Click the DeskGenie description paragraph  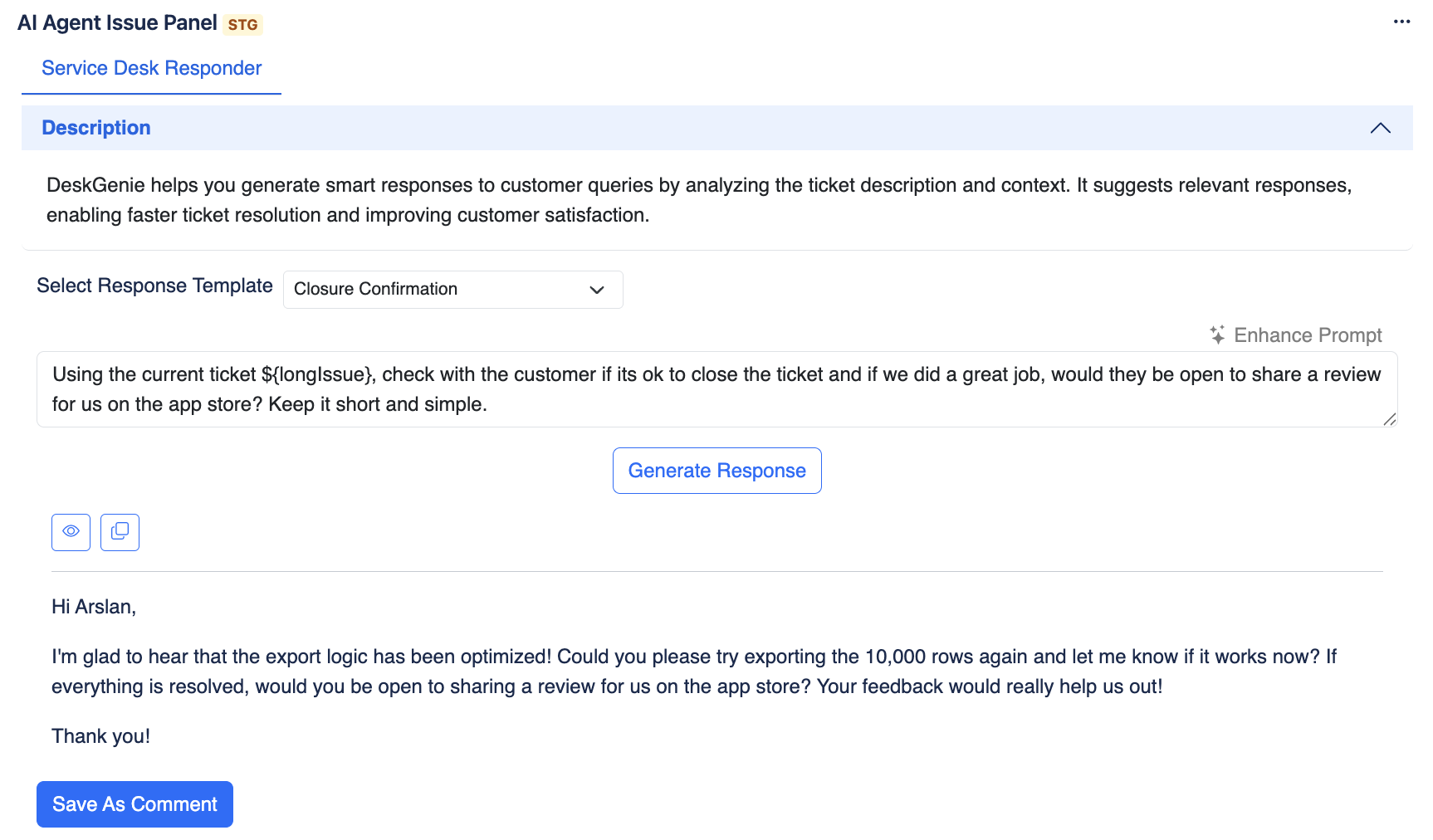(697, 200)
